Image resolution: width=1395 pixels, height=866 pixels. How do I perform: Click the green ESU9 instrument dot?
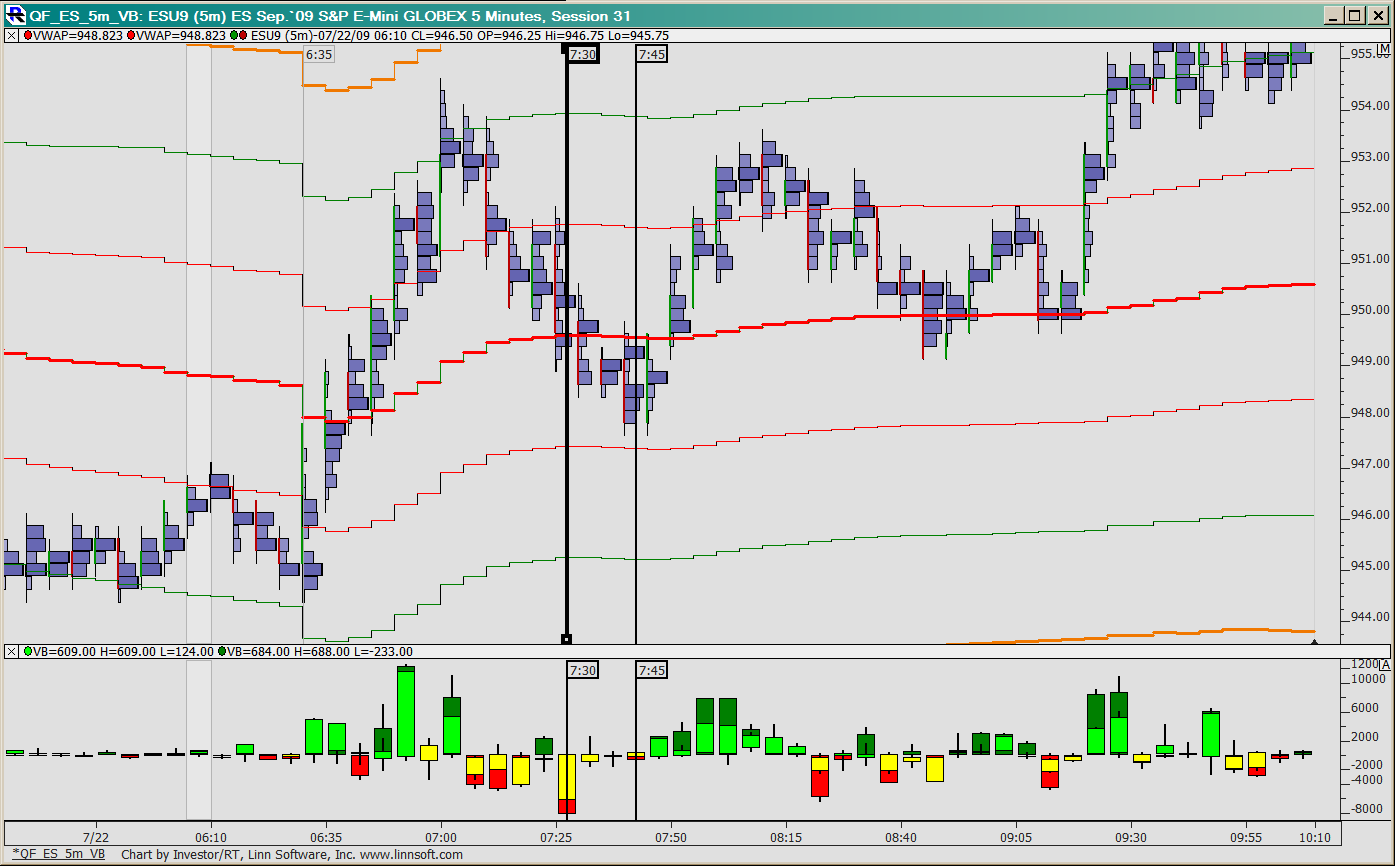pyautogui.click(x=232, y=36)
